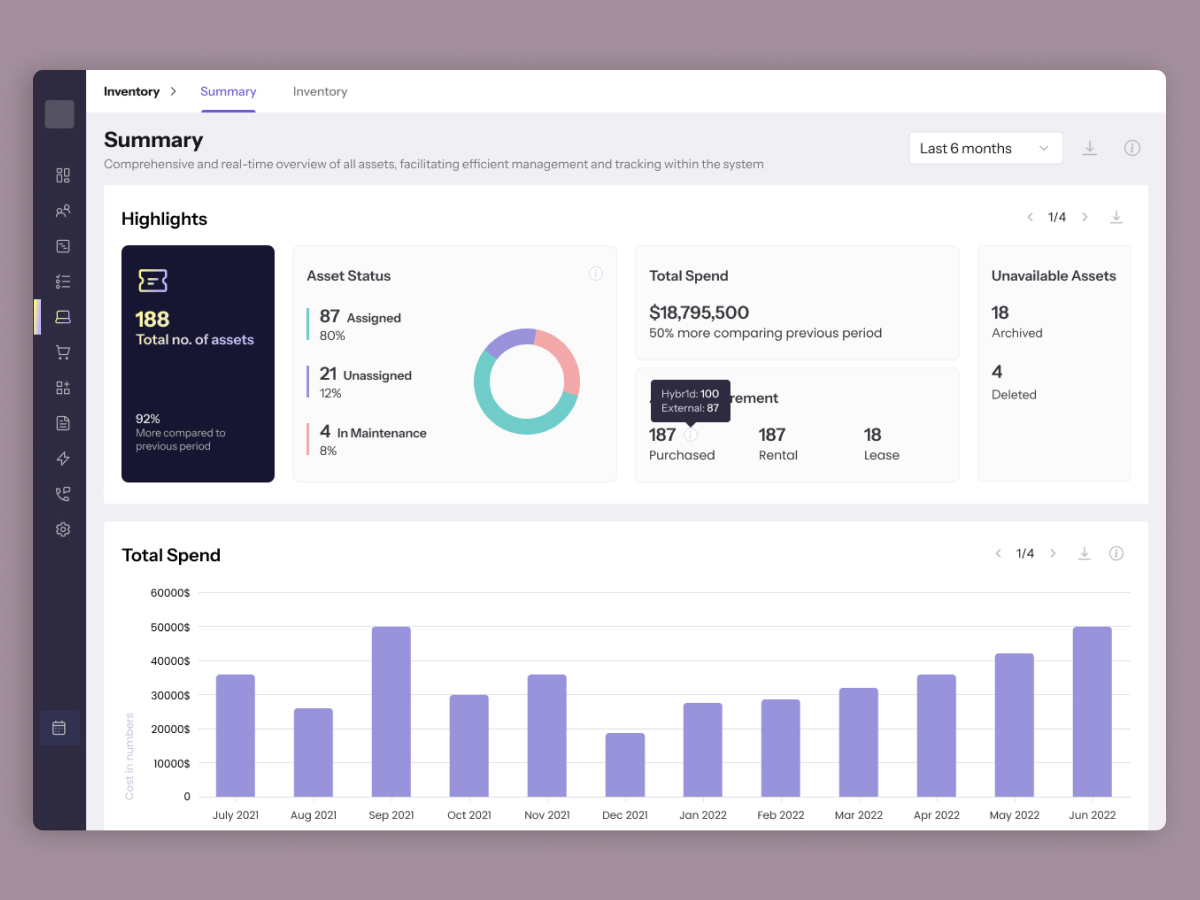The width and height of the screenshot is (1200, 900).
Task: Switch to the Inventory tab
Action: click(320, 91)
